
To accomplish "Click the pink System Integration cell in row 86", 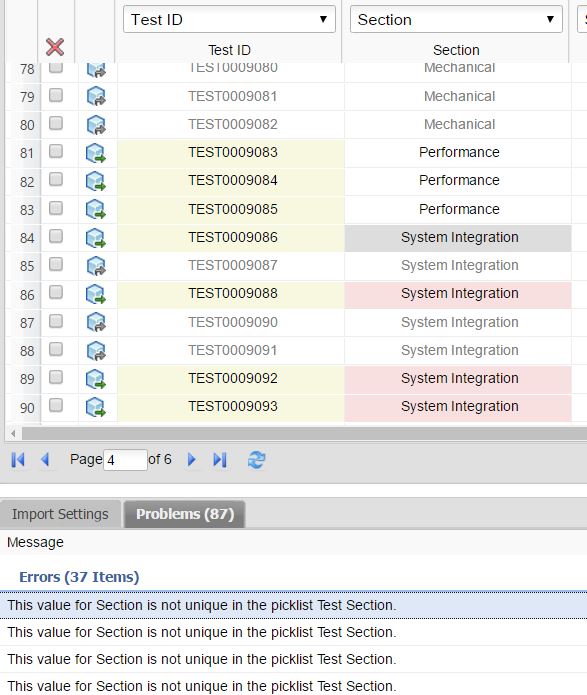I will click(x=458, y=294).
